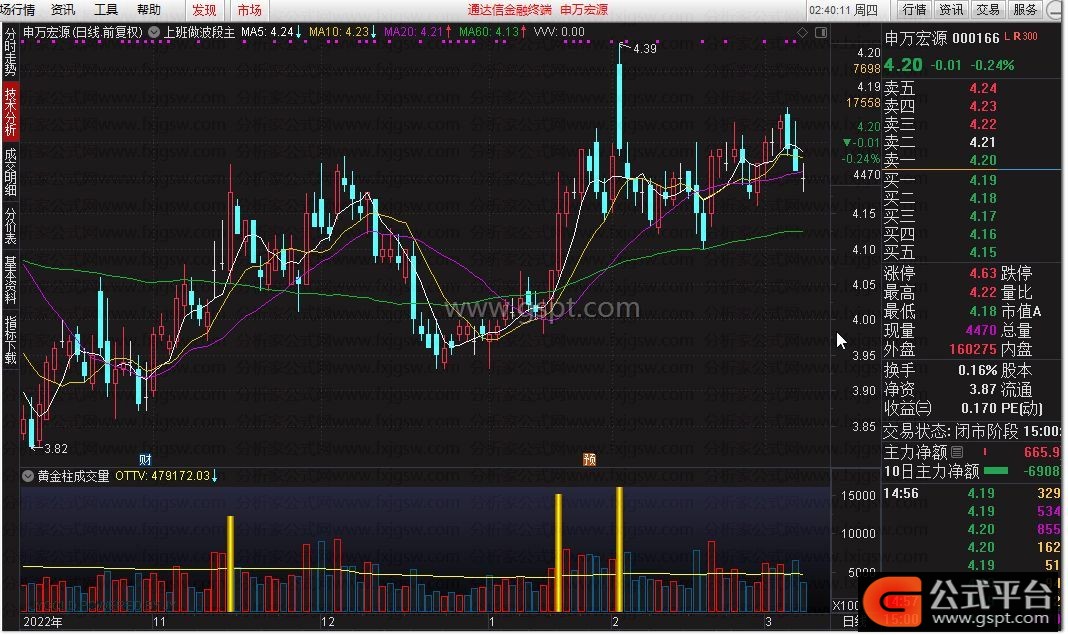This screenshot has width=1068, height=635.
Task: Select the 买四 bid row
Action: click(x=971, y=234)
